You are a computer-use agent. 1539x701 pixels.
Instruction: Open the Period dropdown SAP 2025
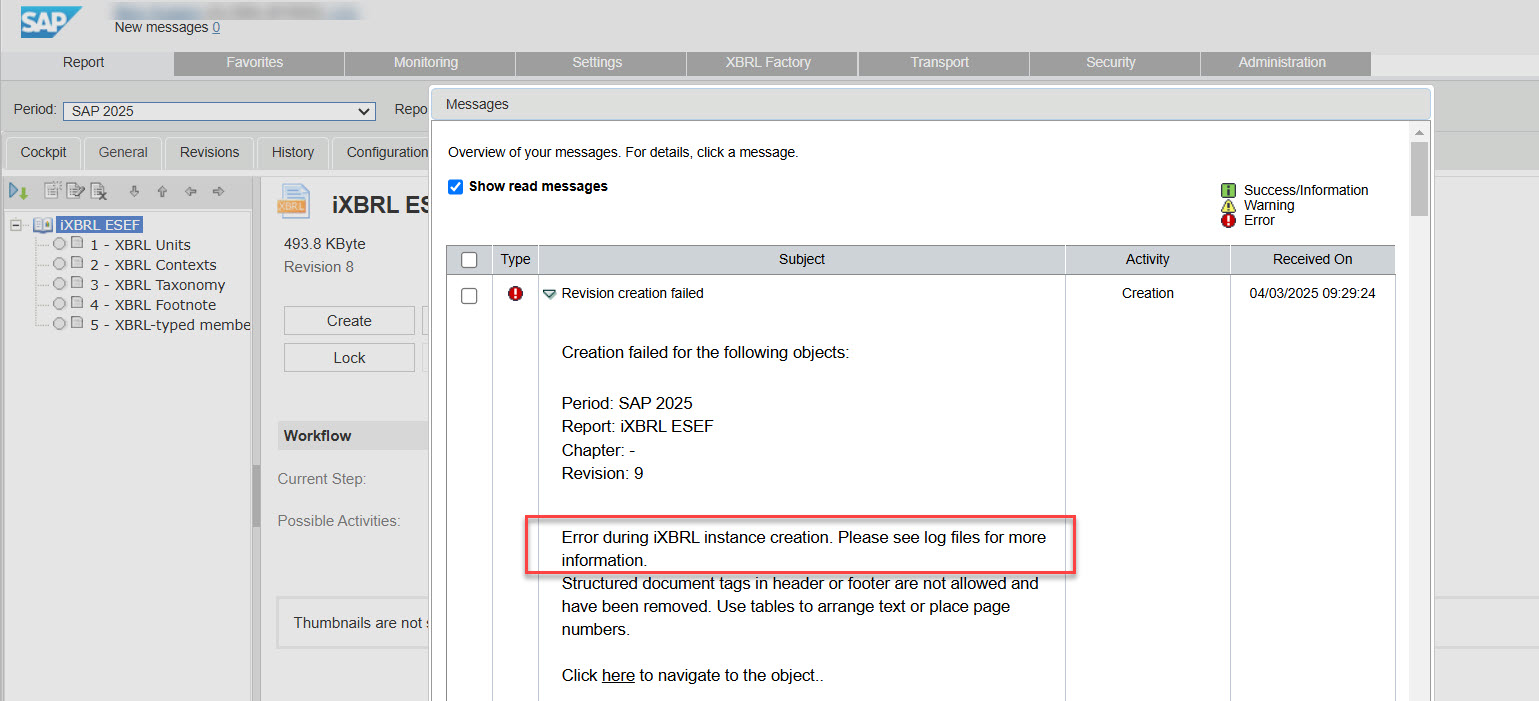219,111
